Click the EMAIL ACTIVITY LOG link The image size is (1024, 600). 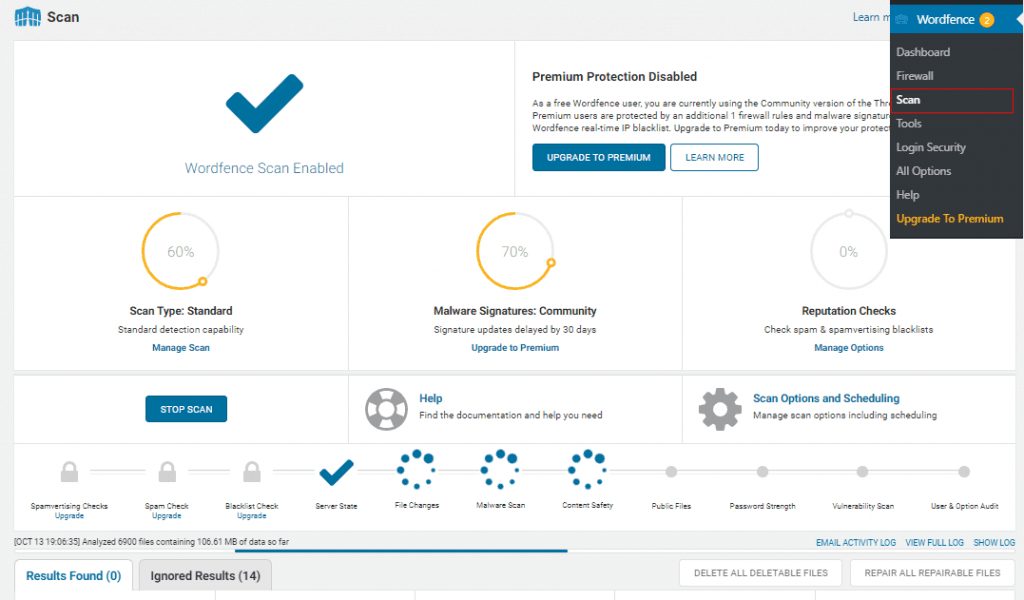856,543
